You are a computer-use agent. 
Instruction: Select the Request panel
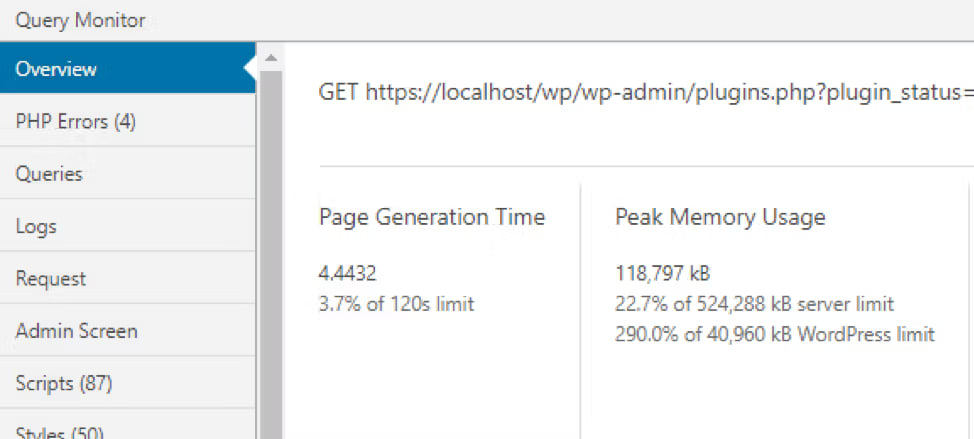point(127,278)
